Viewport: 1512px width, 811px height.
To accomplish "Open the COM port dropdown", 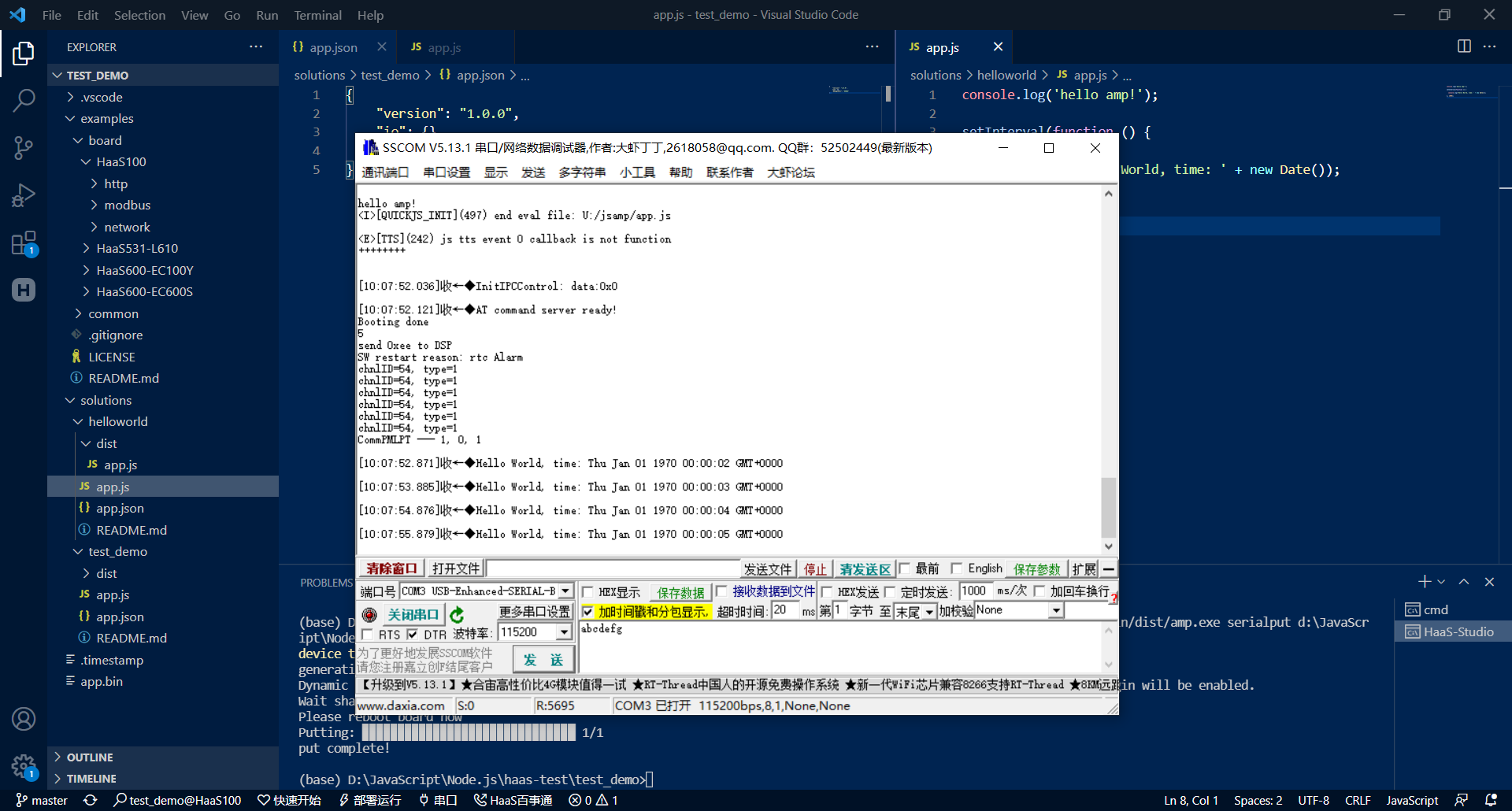I will coord(565,591).
